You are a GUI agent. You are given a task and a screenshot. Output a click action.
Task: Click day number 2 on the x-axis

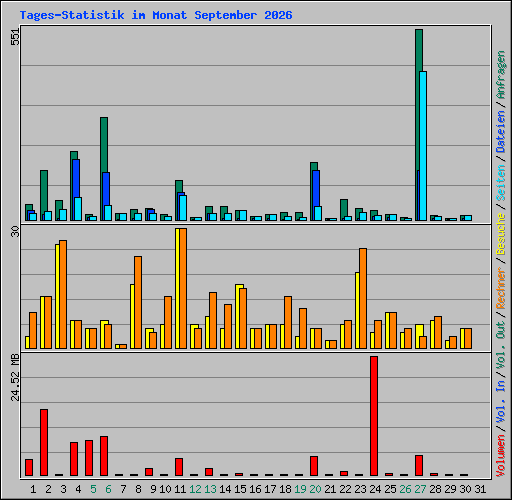pyautogui.click(x=48, y=489)
